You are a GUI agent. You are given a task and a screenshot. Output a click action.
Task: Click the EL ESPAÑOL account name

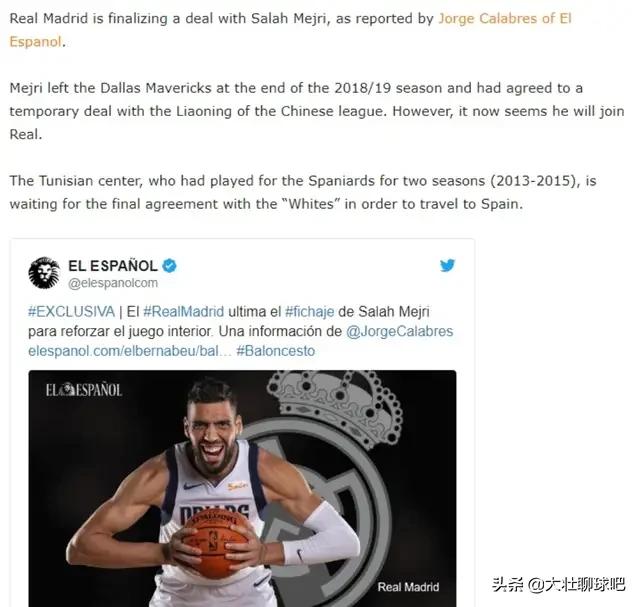point(113,266)
